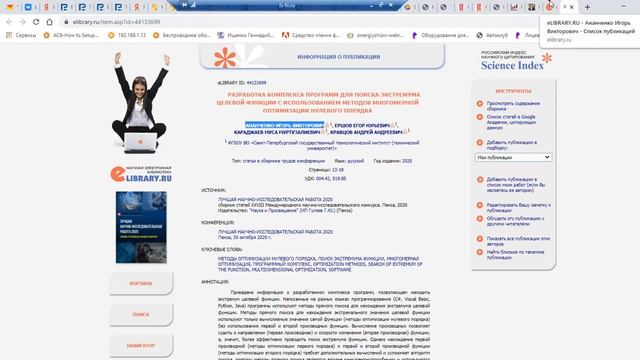Open the browser home page icon
The height and width of the screenshot is (360, 640).
click(49, 22)
